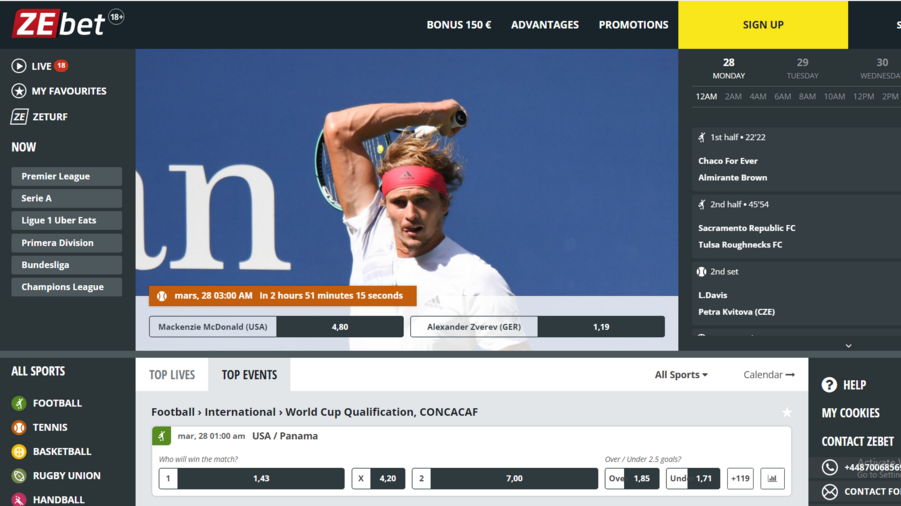Click the ZEbet logo

tap(59, 23)
